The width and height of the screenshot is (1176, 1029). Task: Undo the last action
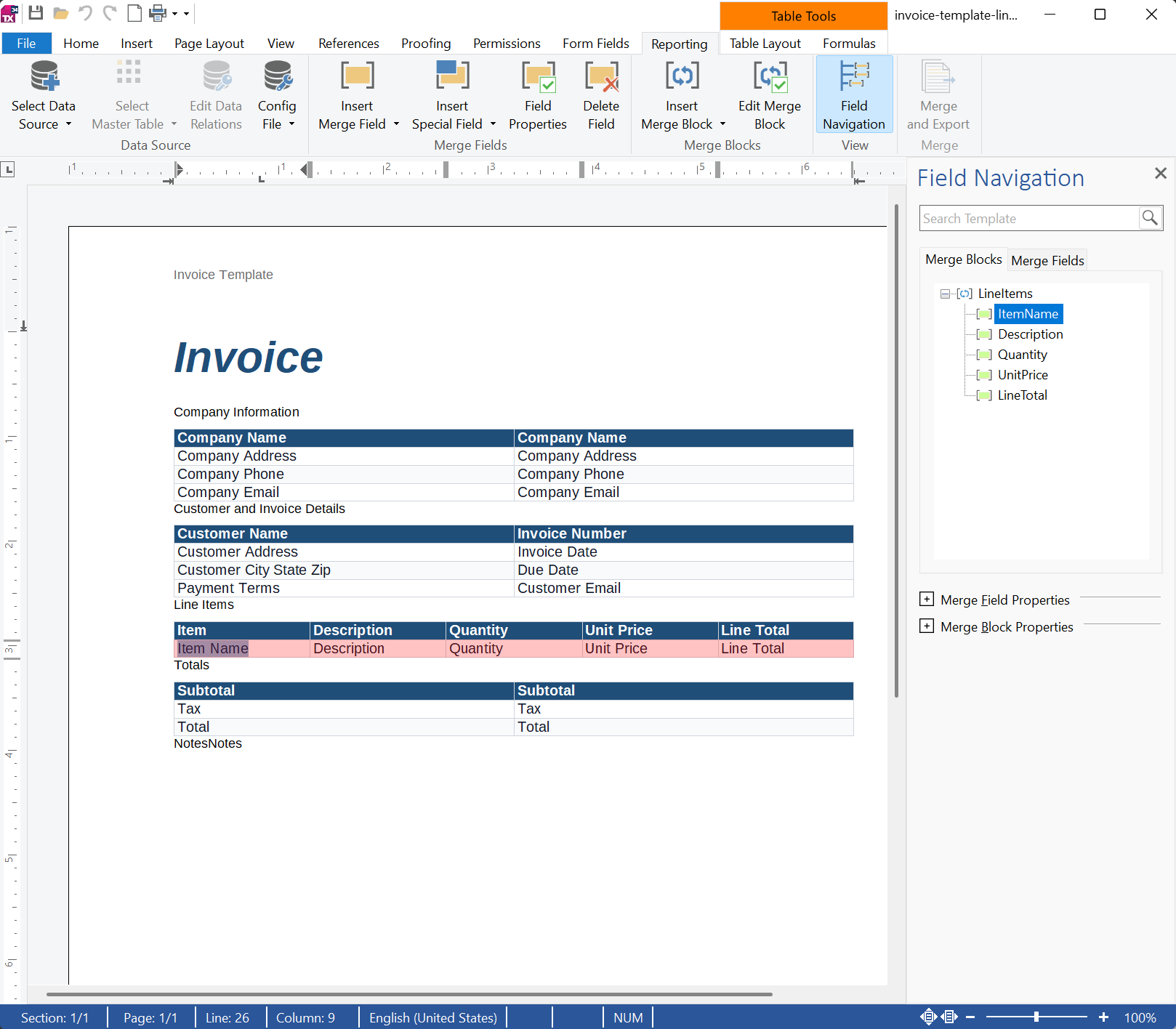coord(86,13)
